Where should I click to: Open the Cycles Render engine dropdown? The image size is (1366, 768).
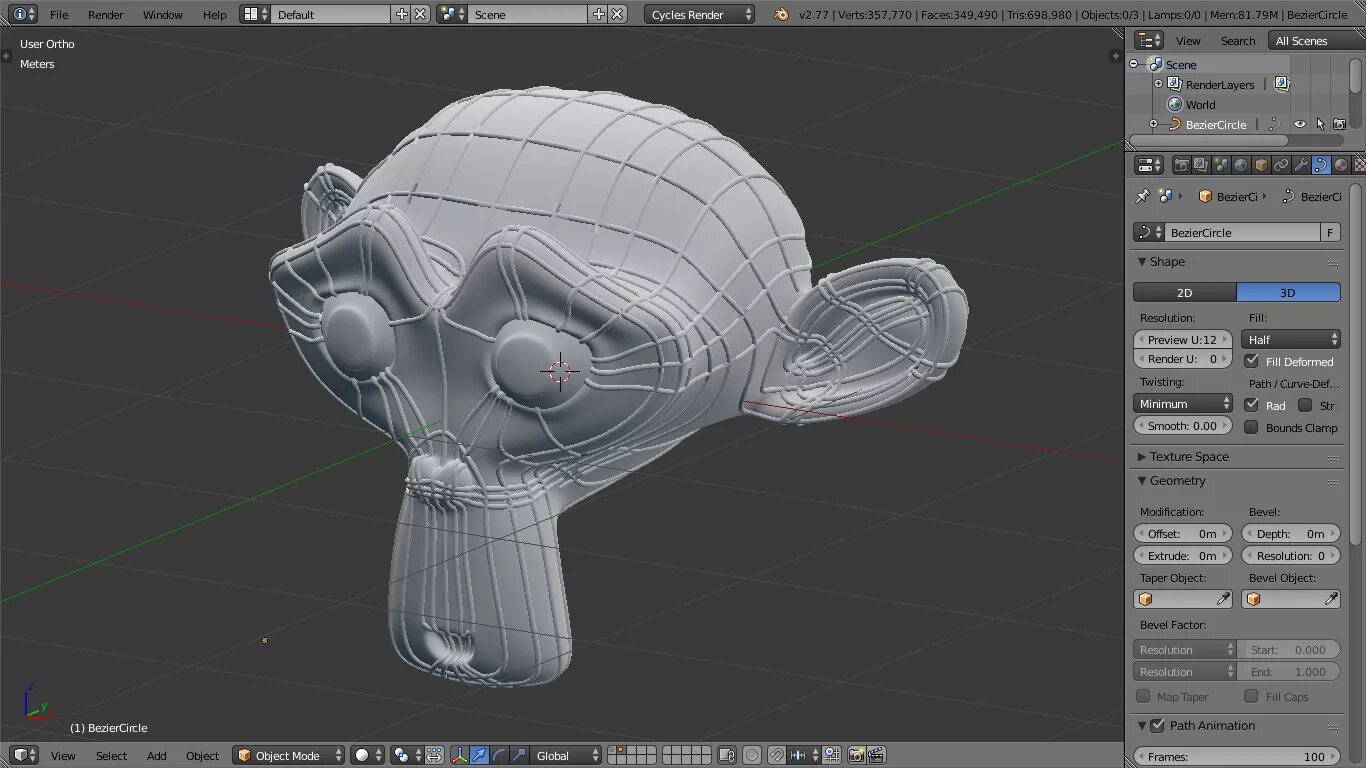700,14
